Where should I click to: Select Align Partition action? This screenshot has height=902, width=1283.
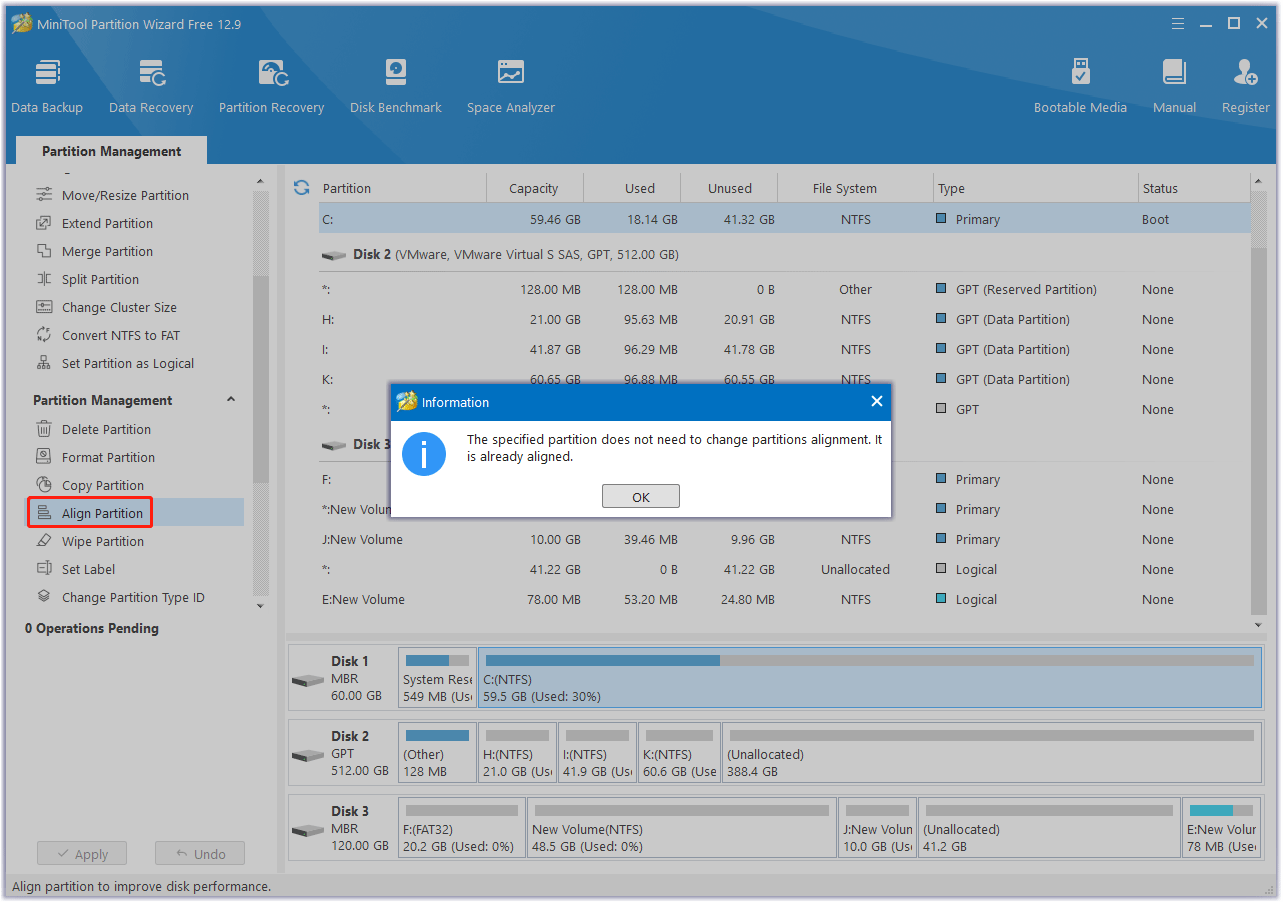(102, 513)
